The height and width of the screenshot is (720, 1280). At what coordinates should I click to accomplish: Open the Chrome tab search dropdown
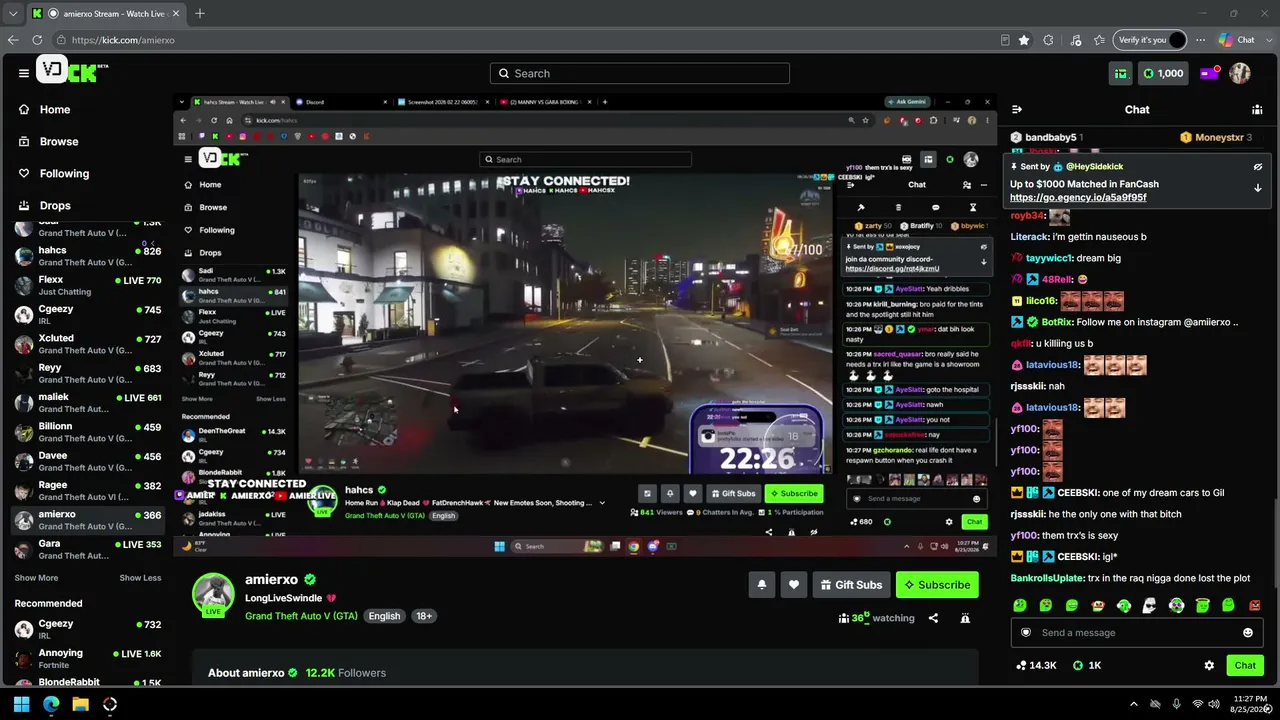point(13,13)
